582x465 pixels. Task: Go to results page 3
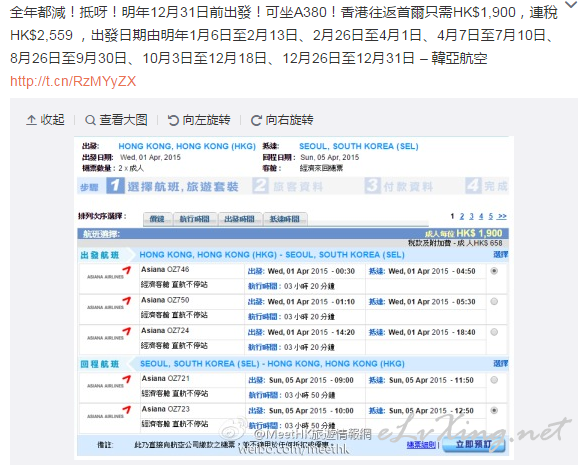click(471, 216)
